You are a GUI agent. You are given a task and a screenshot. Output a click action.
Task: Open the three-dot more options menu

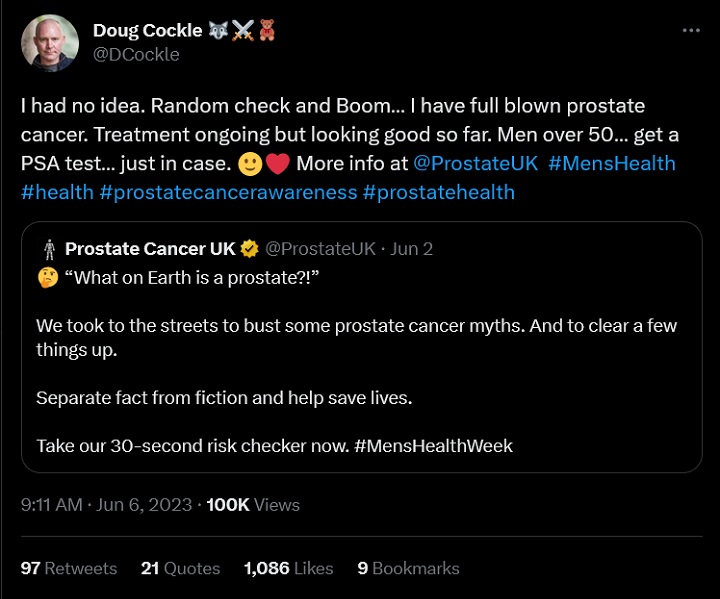point(691,31)
